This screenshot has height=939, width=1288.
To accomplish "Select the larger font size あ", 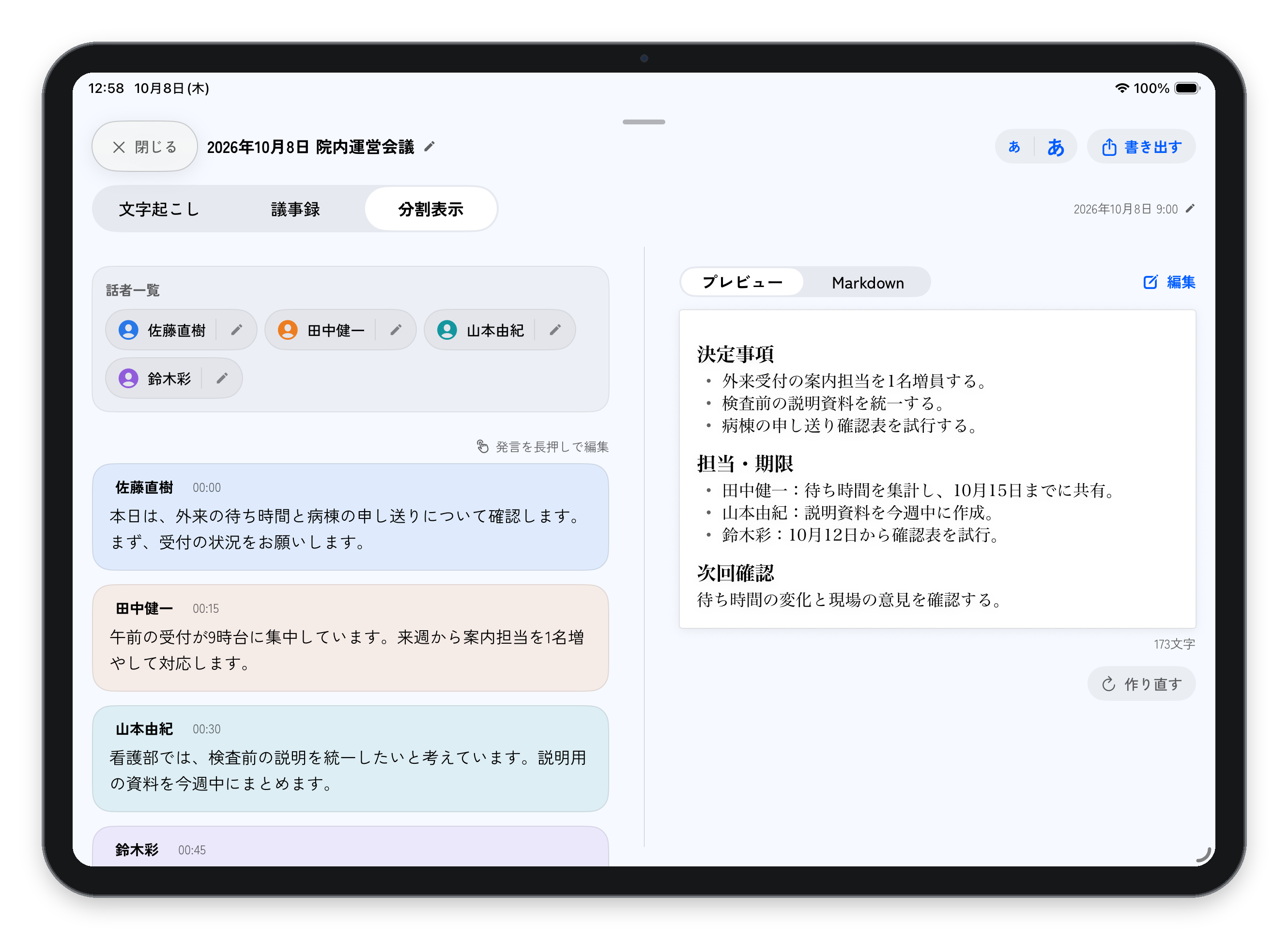I will point(1056,147).
